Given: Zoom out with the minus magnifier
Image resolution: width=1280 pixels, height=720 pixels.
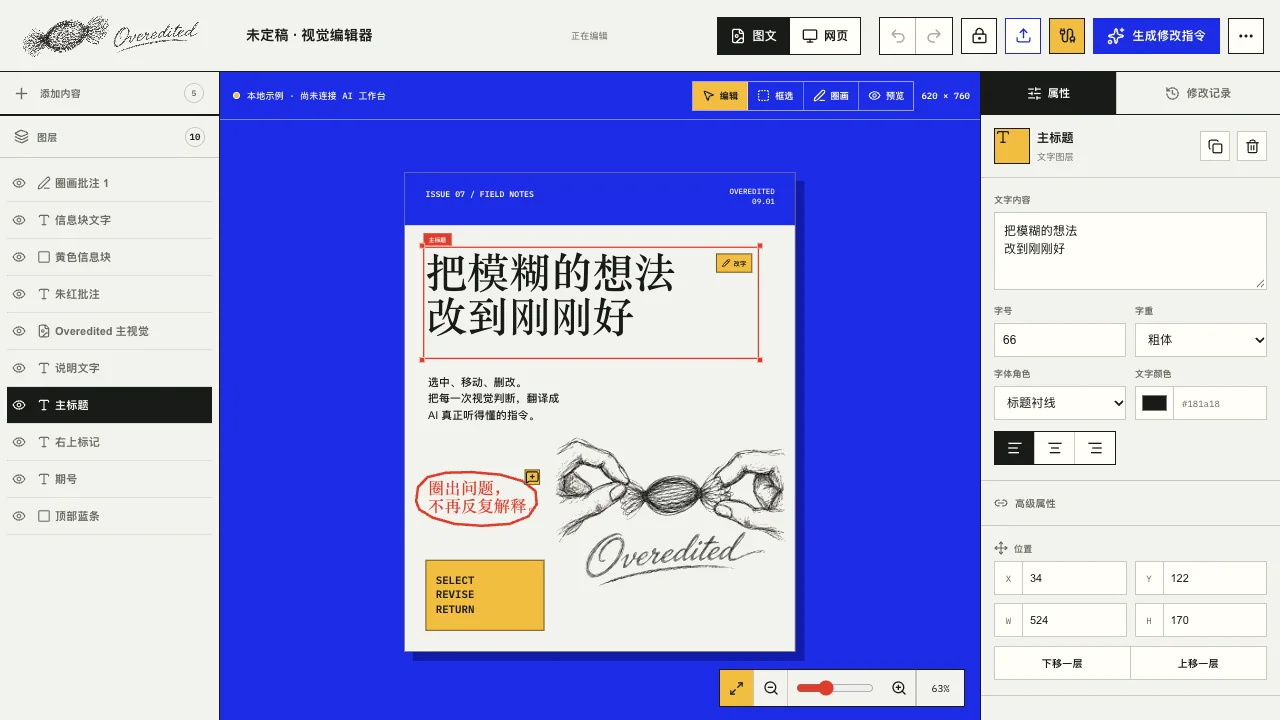Looking at the screenshot, I should [x=771, y=688].
